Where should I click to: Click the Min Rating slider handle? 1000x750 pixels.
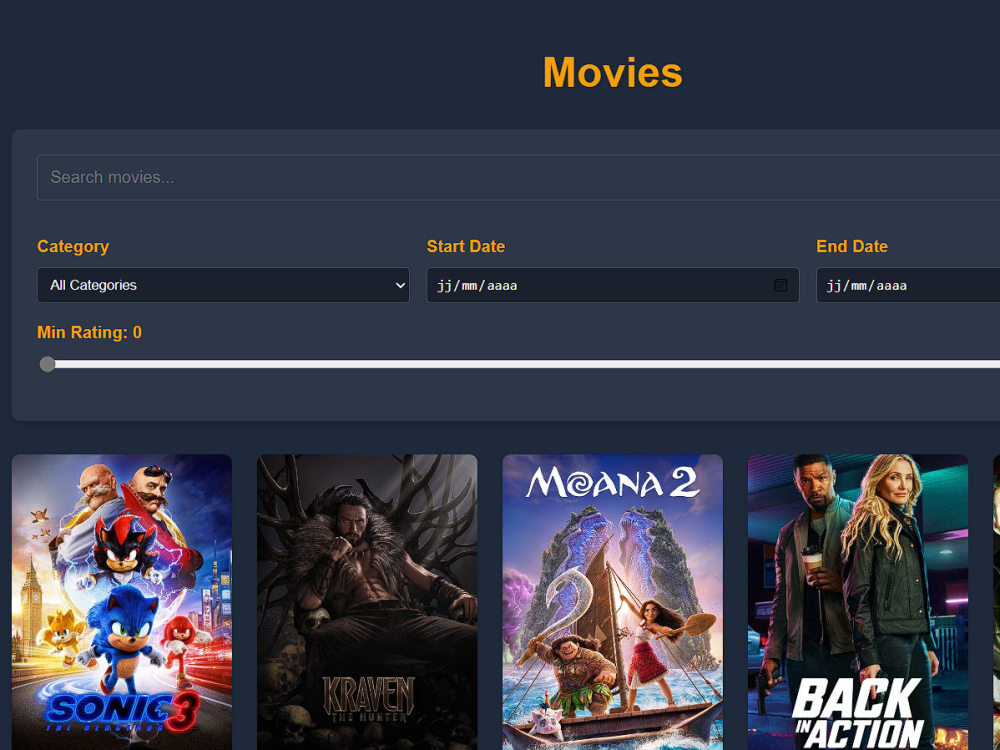(47, 364)
